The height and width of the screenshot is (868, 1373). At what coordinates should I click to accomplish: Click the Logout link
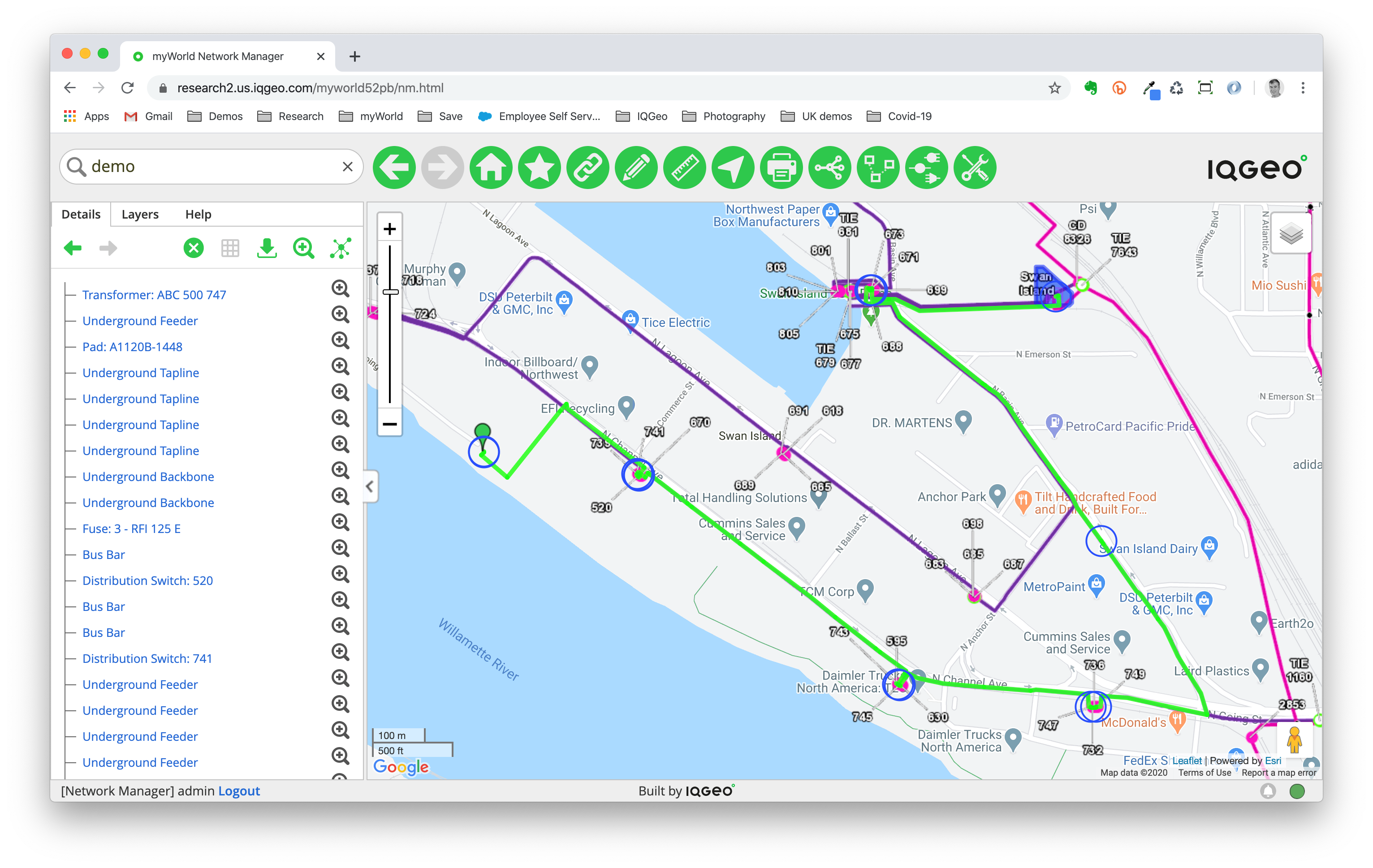tap(238, 791)
